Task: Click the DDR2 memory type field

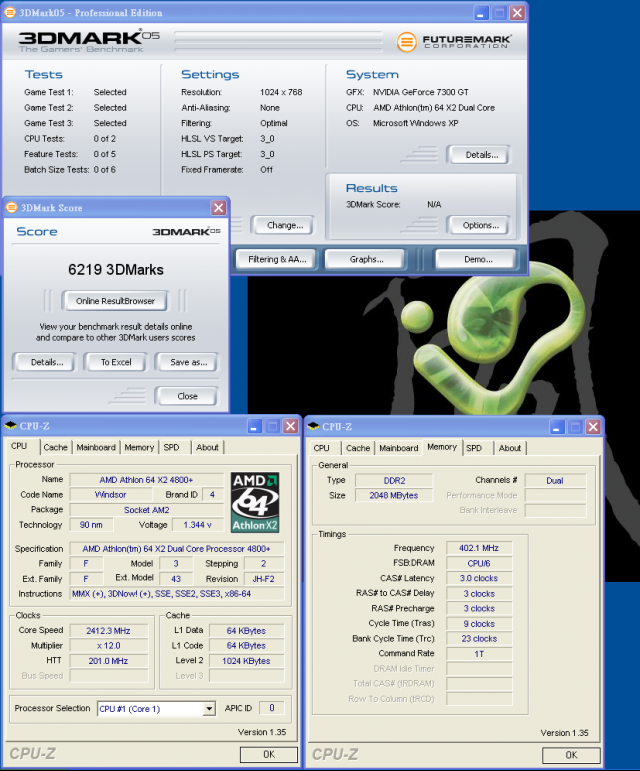Action: [394, 480]
